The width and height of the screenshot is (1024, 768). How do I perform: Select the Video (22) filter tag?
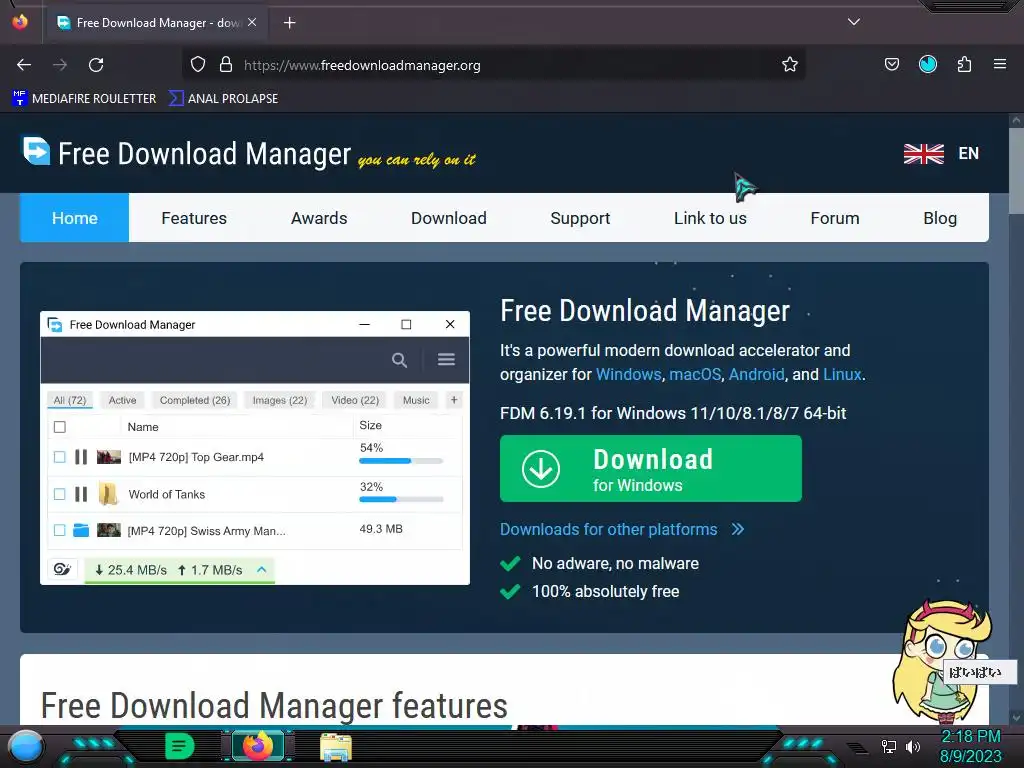pos(355,400)
